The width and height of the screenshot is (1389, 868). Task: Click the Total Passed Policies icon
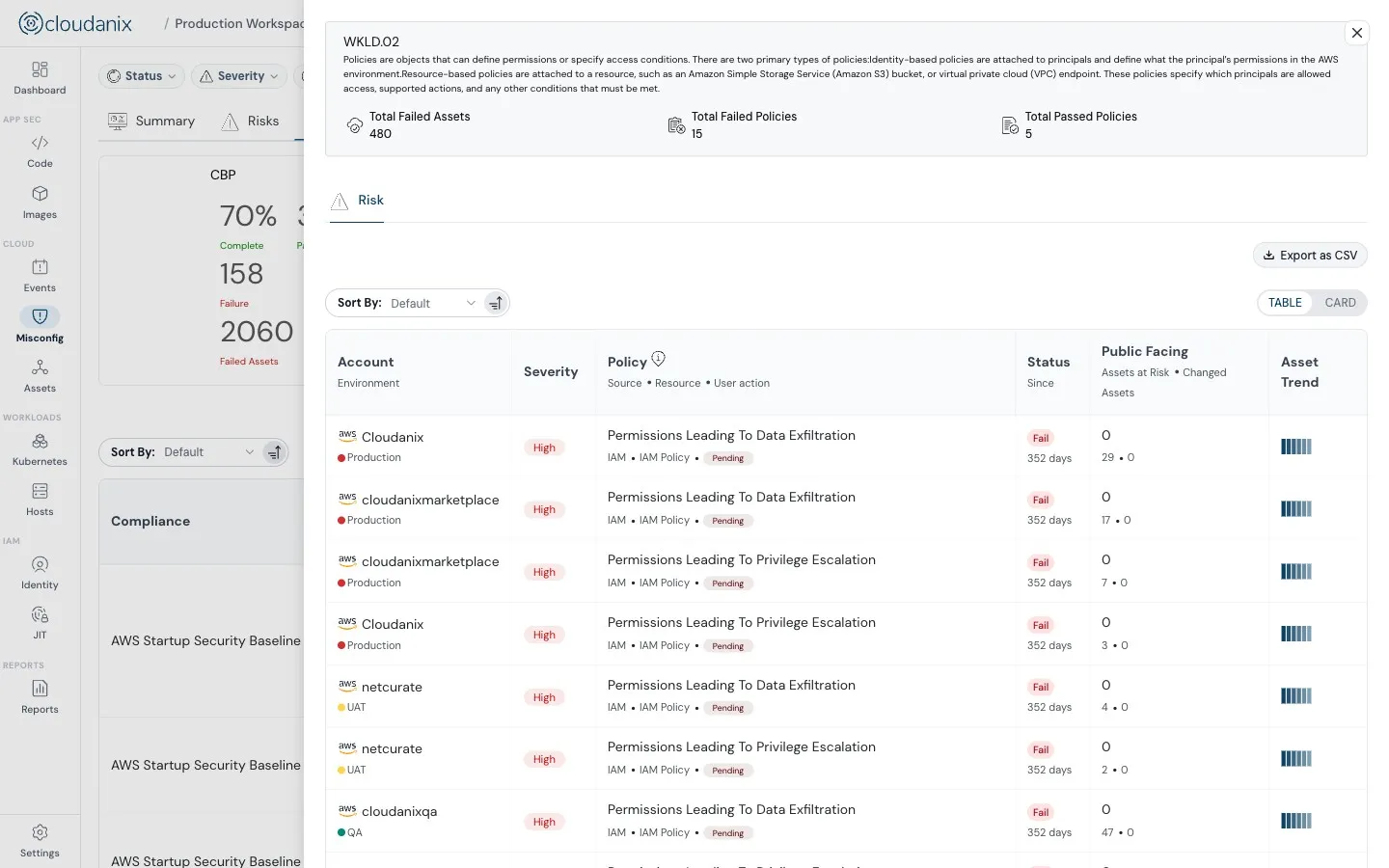(x=1010, y=125)
